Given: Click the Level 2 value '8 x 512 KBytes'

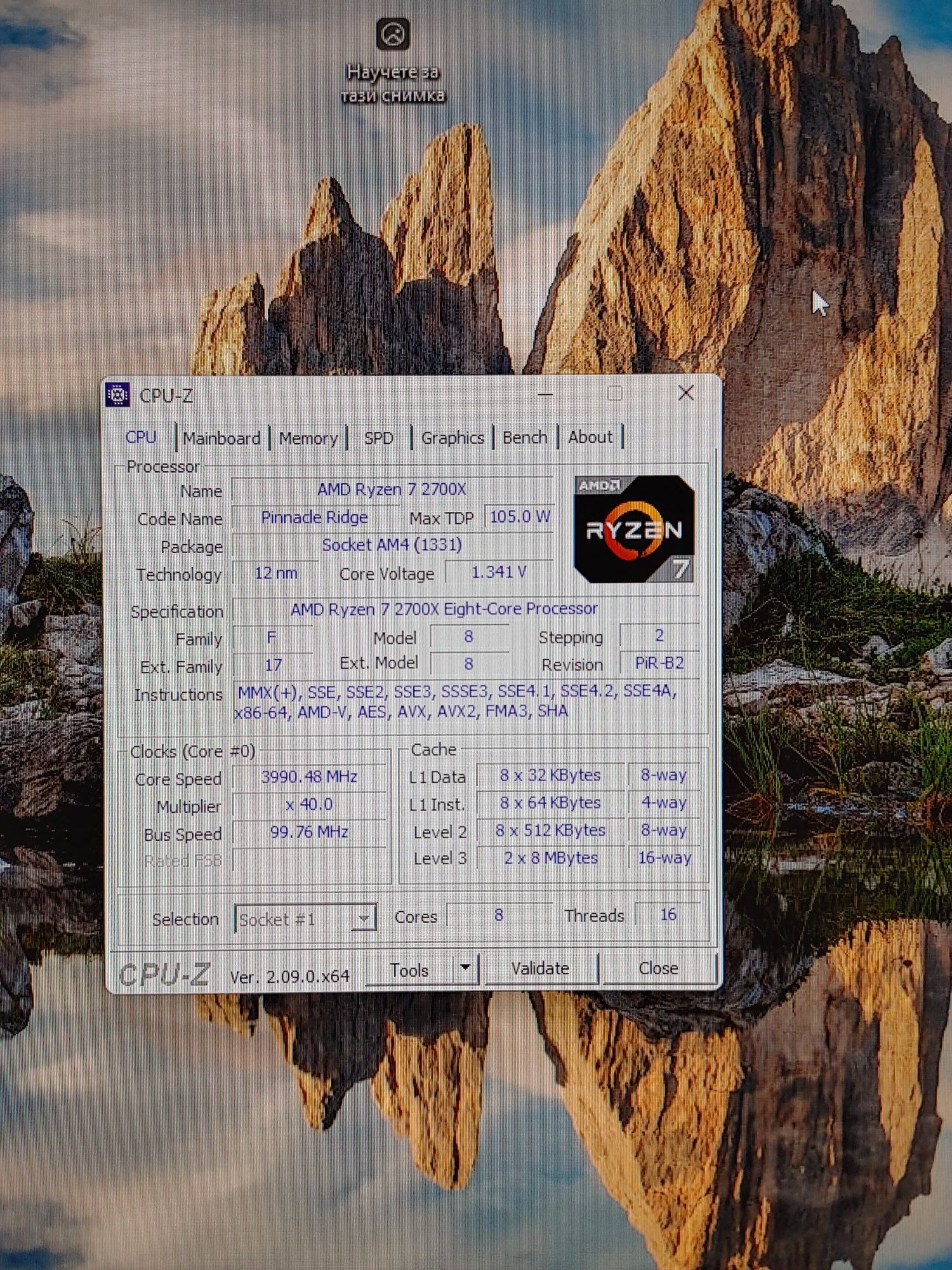Looking at the screenshot, I should (x=550, y=831).
